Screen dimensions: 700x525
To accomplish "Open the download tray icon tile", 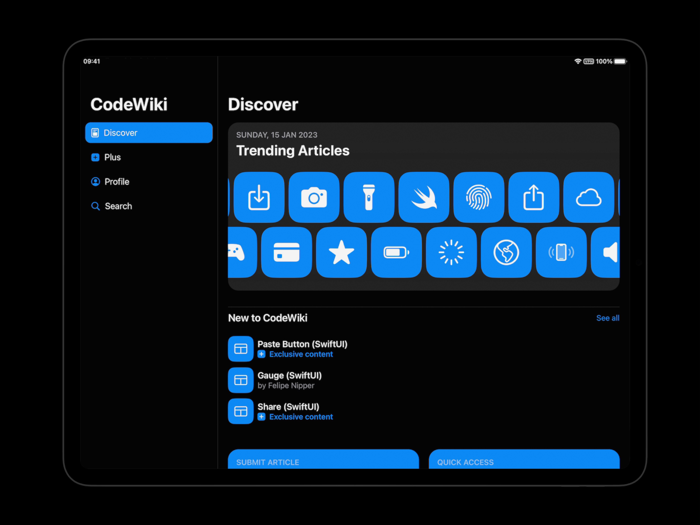I will (259, 197).
